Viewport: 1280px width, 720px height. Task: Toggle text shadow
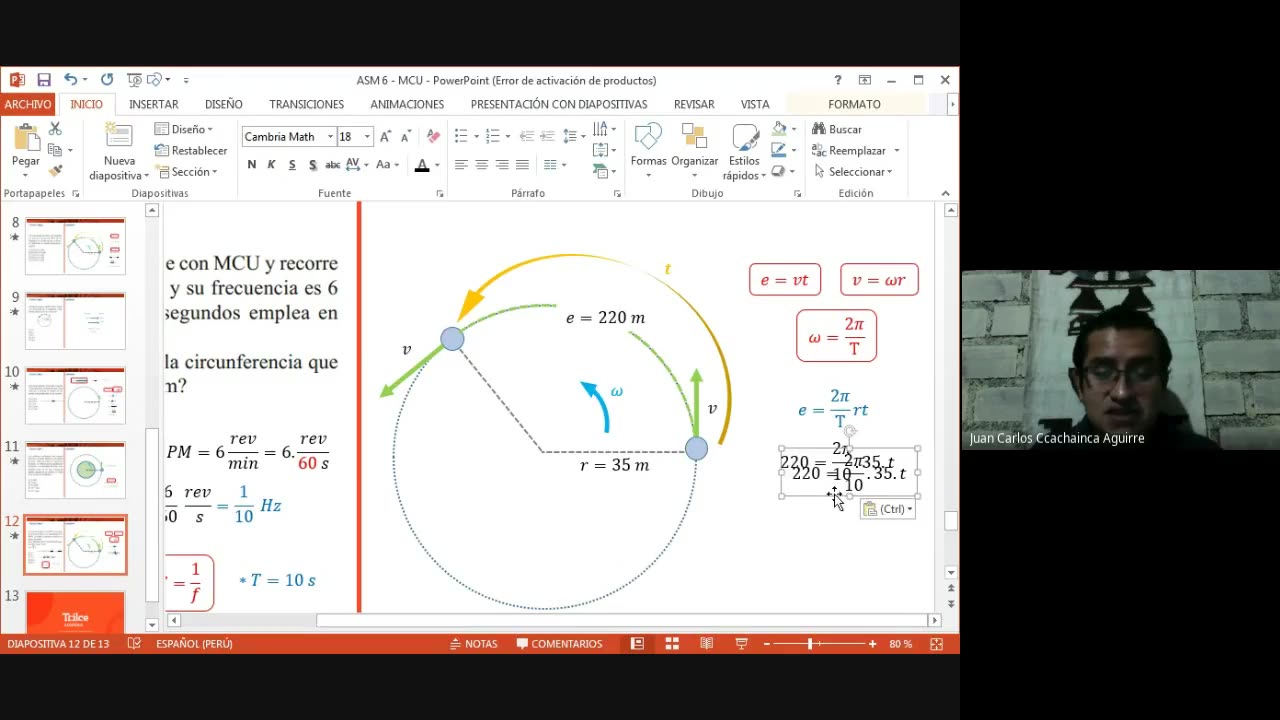313,165
